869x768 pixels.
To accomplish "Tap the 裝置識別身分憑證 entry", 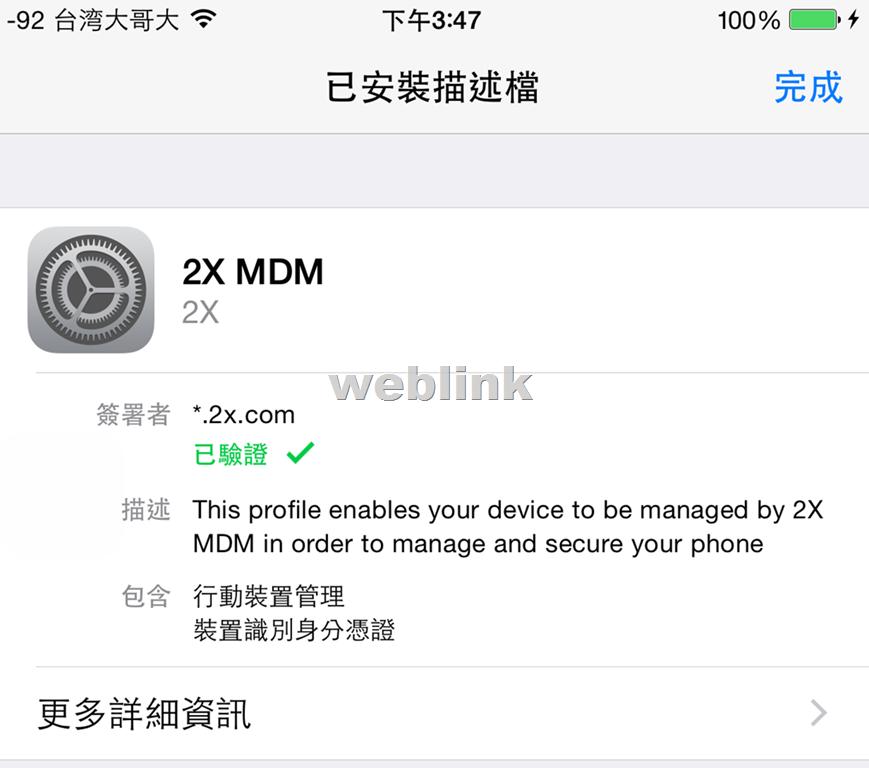I will tap(294, 630).
